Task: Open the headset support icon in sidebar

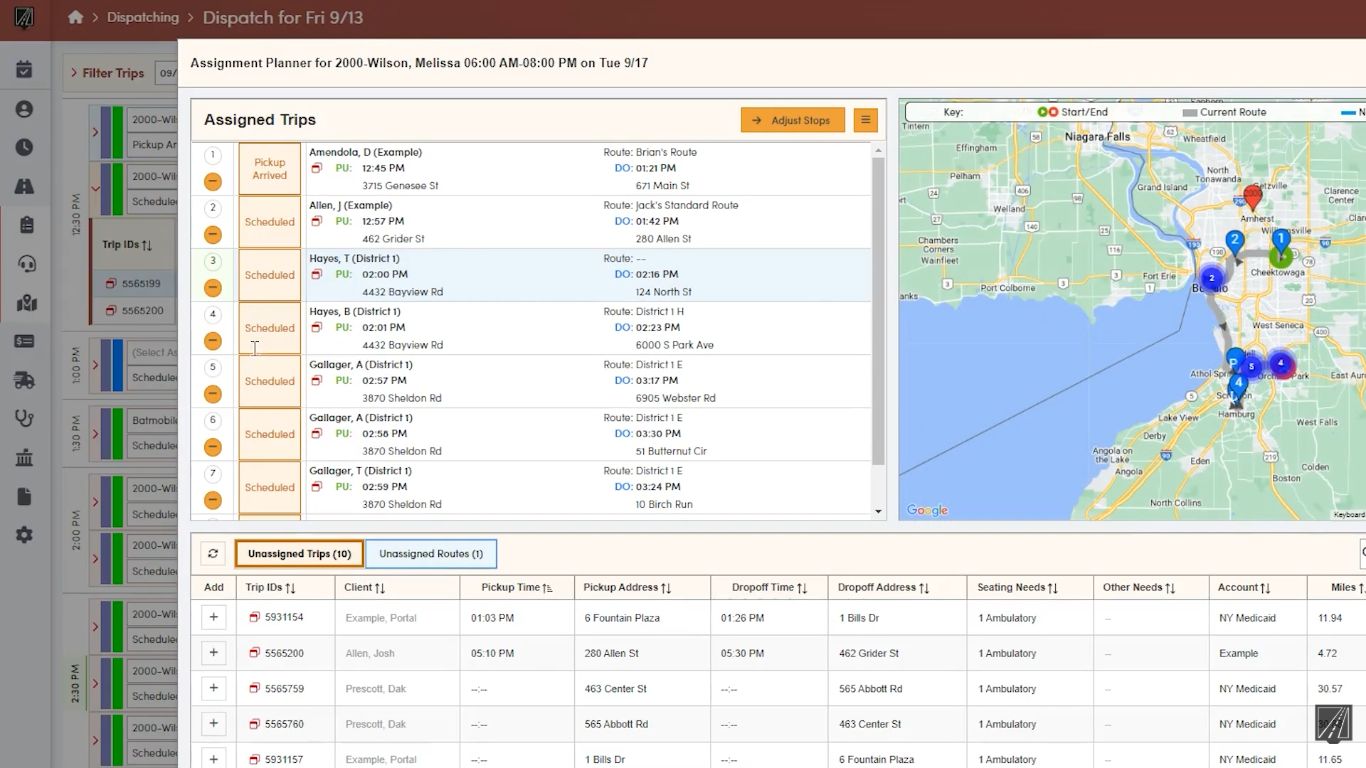Action: coord(25,264)
